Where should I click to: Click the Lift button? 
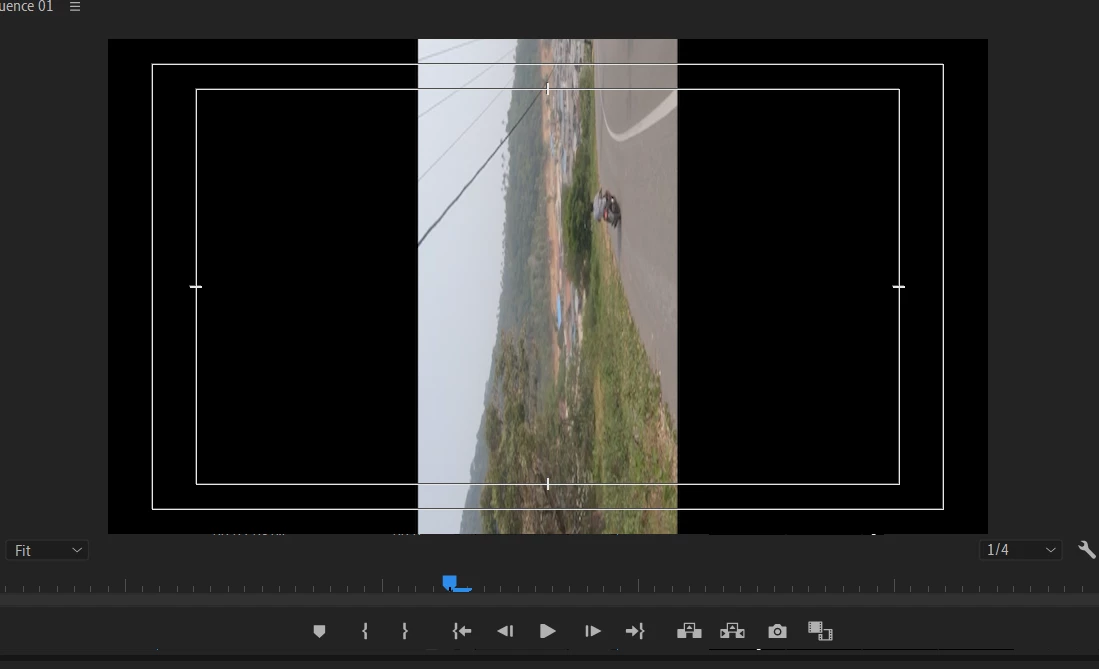(x=689, y=631)
